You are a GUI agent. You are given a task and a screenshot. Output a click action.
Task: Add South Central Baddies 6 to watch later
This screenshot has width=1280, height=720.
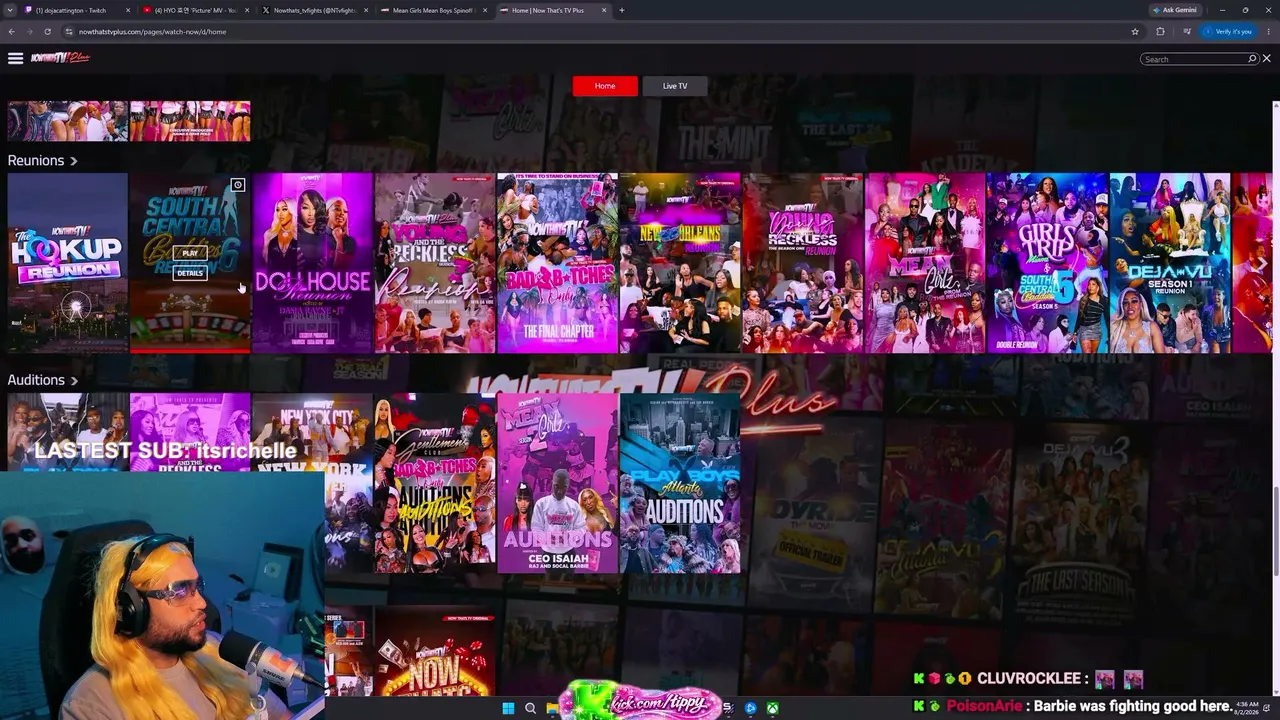tap(237, 185)
